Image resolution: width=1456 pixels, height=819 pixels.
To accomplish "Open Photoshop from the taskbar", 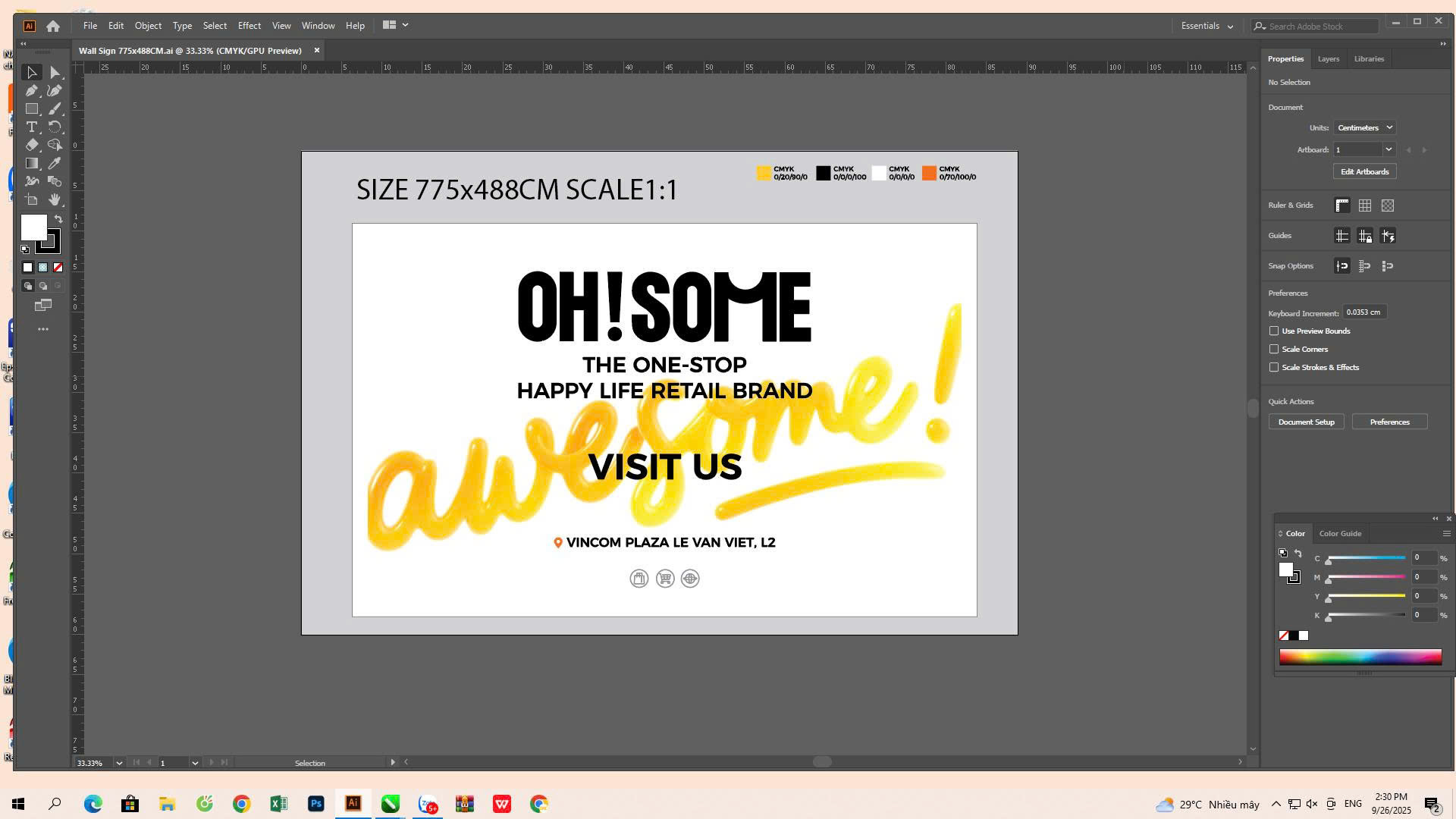I will click(316, 804).
